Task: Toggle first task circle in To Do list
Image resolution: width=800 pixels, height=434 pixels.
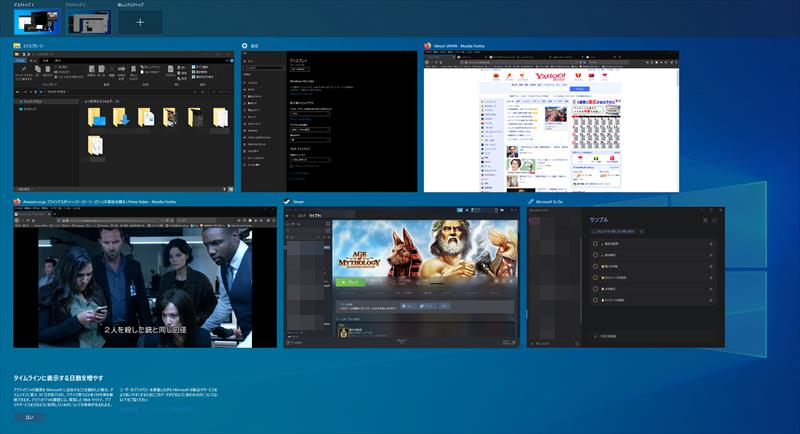Action: (596, 243)
